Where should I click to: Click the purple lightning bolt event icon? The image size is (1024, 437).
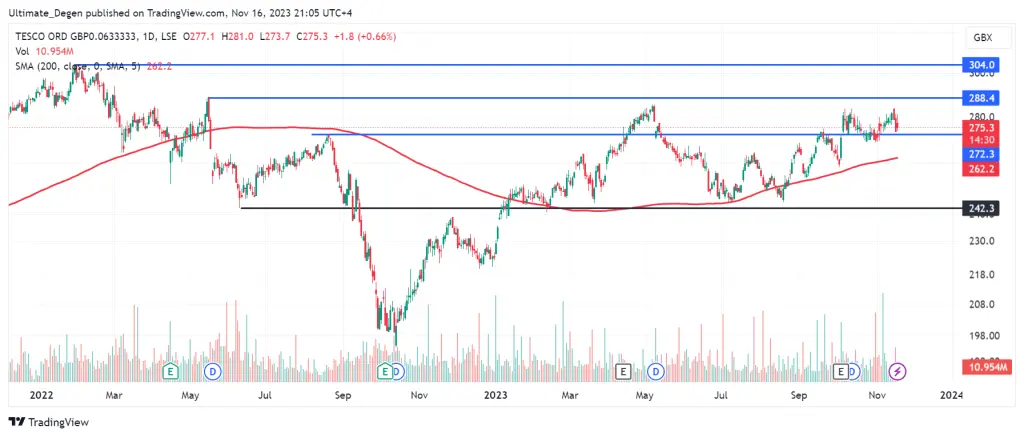pos(899,372)
